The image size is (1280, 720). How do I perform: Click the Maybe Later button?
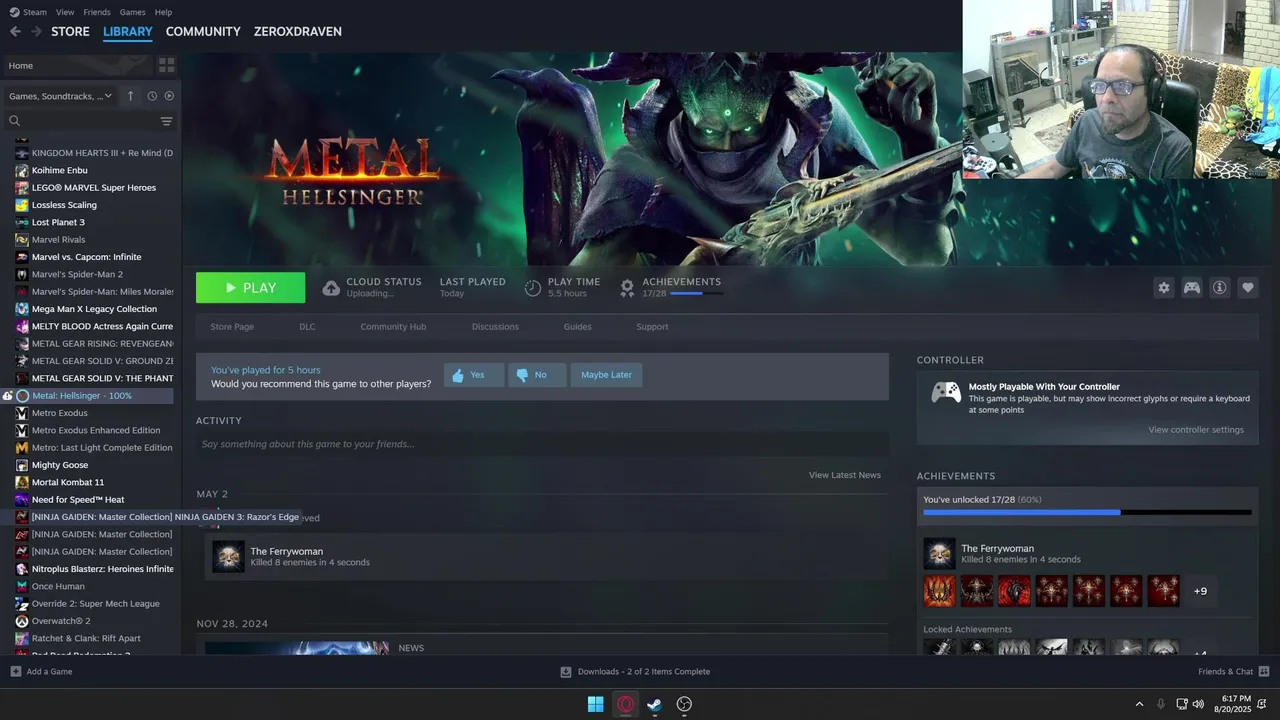tap(606, 375)
